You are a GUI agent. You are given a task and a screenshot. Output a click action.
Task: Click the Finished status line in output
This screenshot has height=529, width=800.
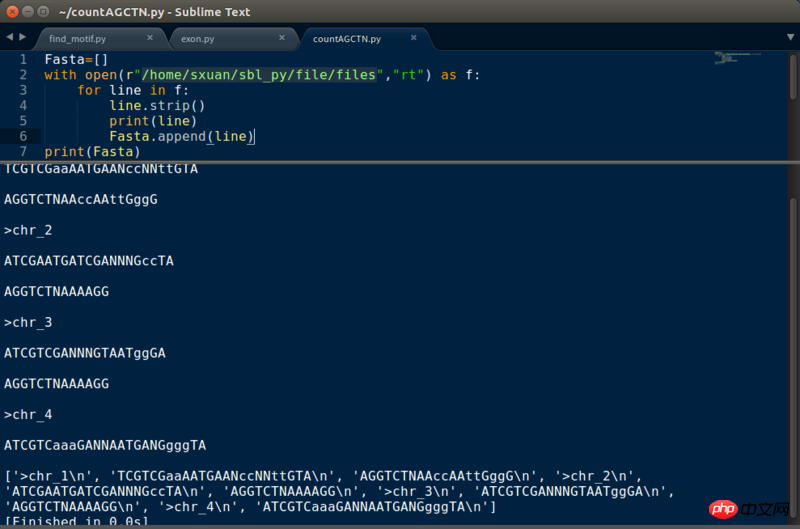[x=76, y=522]
